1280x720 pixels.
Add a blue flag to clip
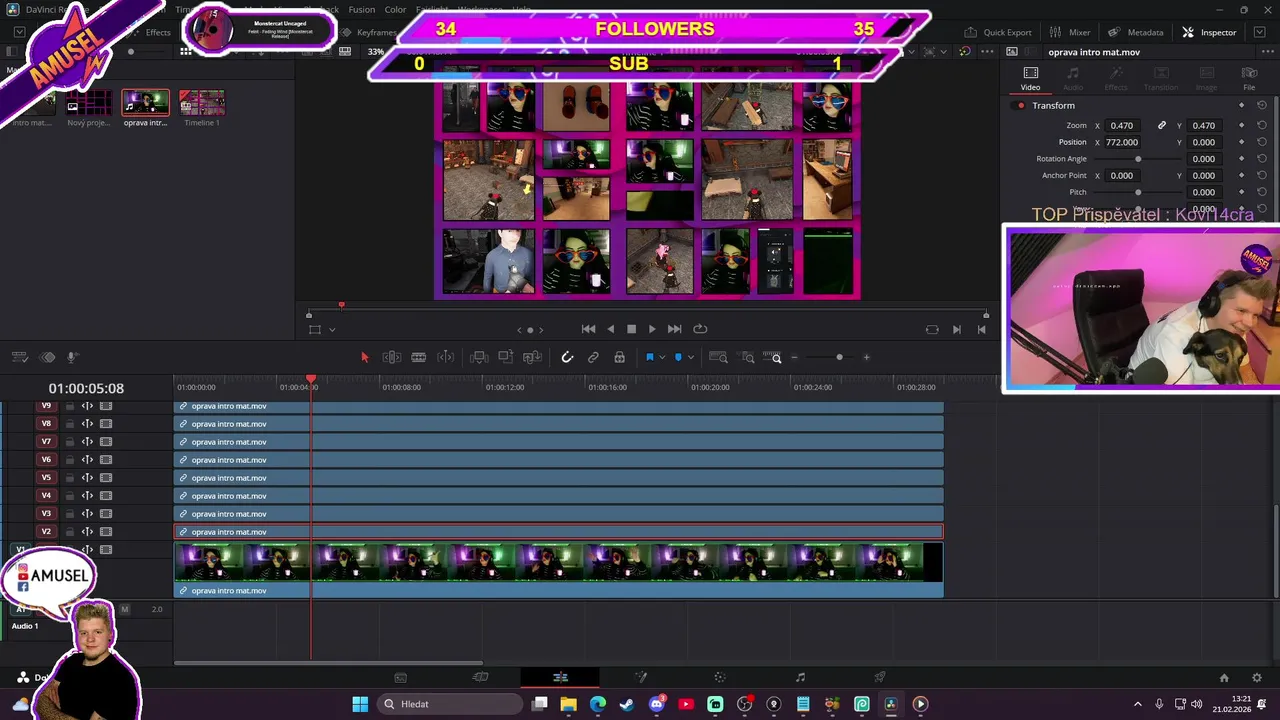pos(649,357)
